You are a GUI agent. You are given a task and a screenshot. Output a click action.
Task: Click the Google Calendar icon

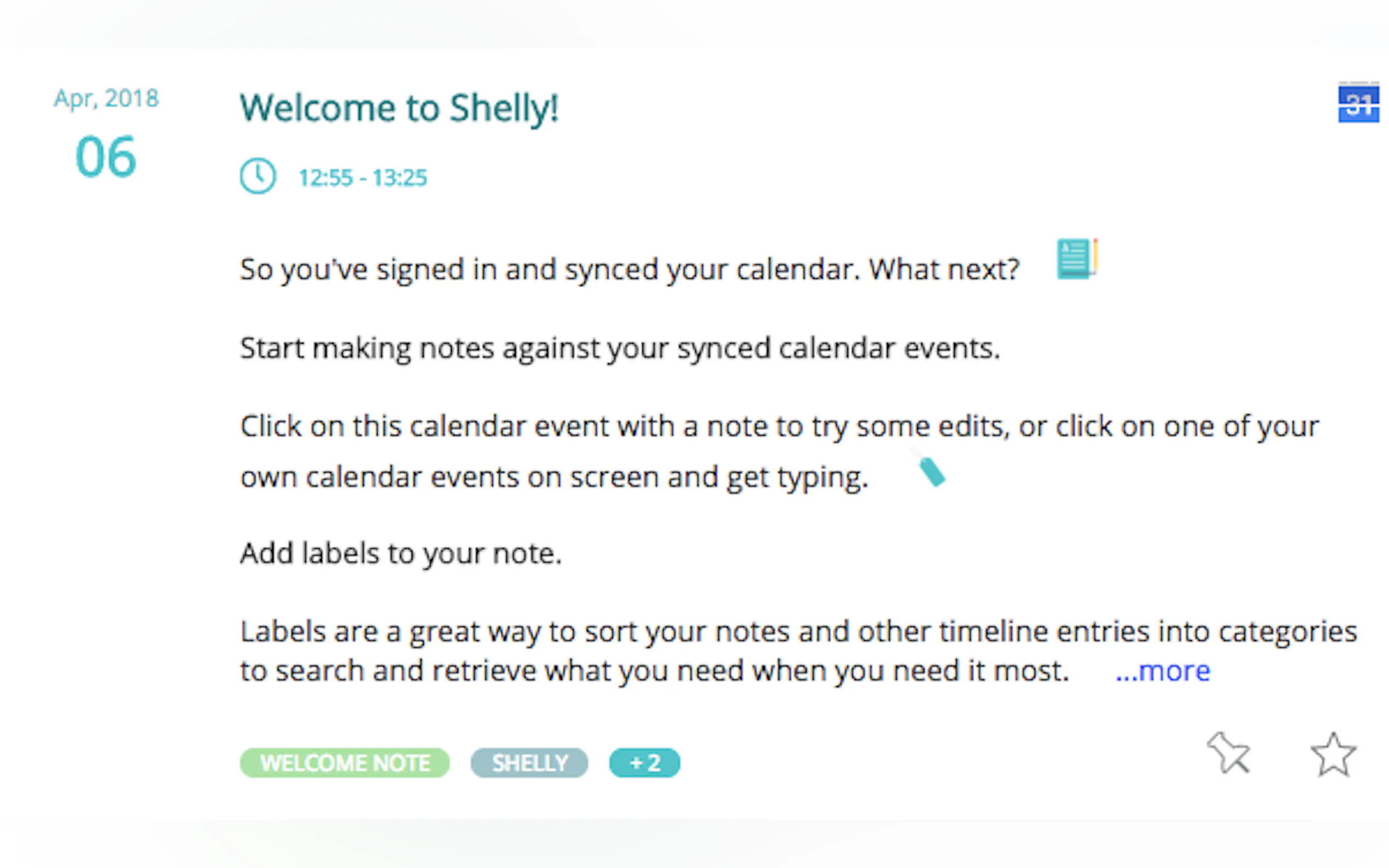(1358, 103)
